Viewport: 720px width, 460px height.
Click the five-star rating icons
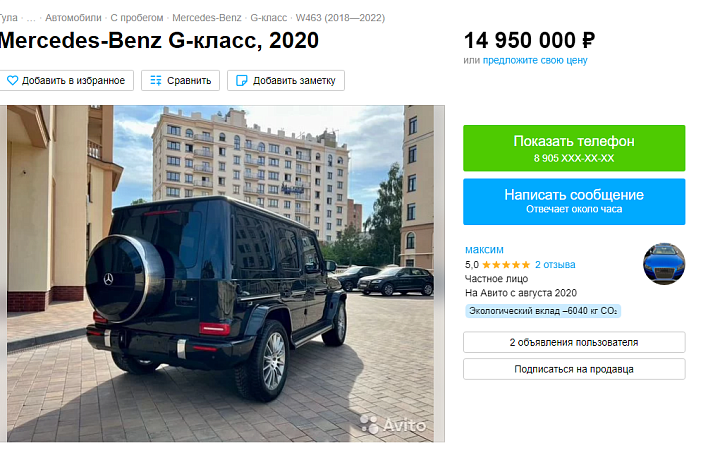[506, 265]
